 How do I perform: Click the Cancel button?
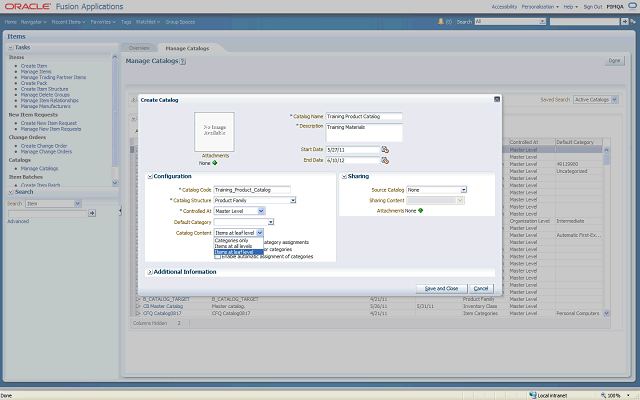(x=481, y=288)
